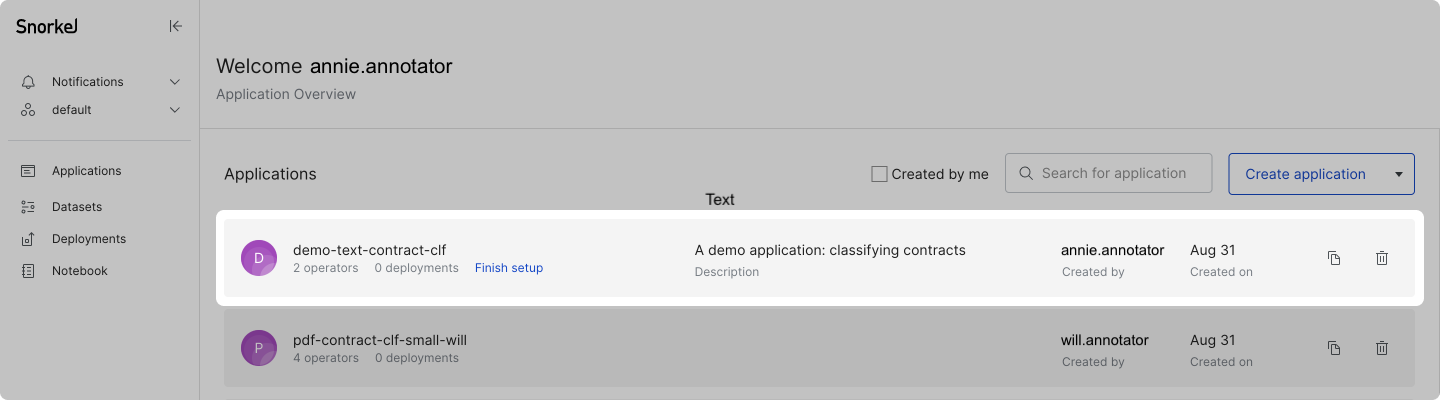Copy the demo-text-contract-clf application

click(1334, 258)
